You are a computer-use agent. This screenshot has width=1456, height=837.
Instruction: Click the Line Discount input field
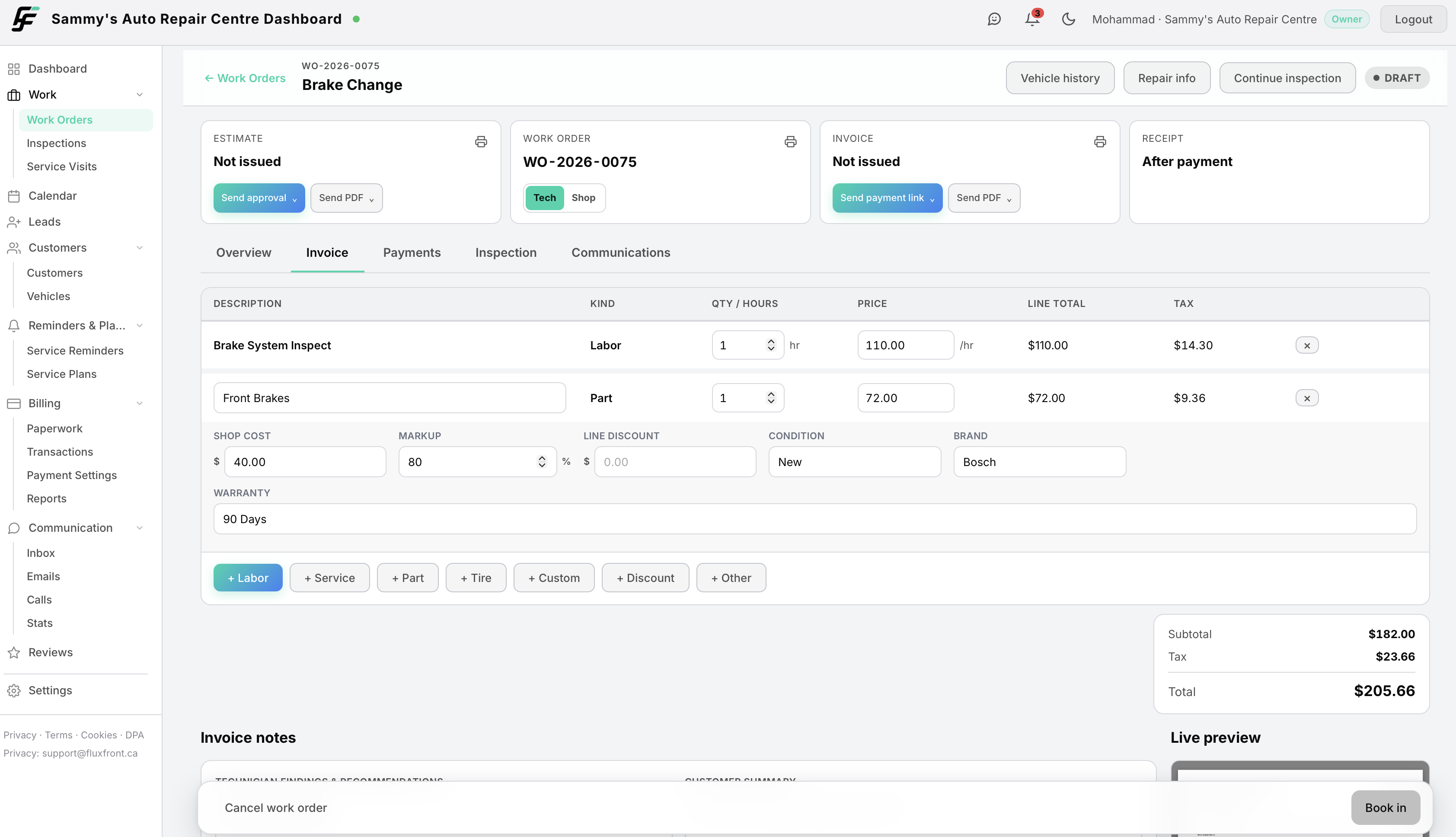675,462
